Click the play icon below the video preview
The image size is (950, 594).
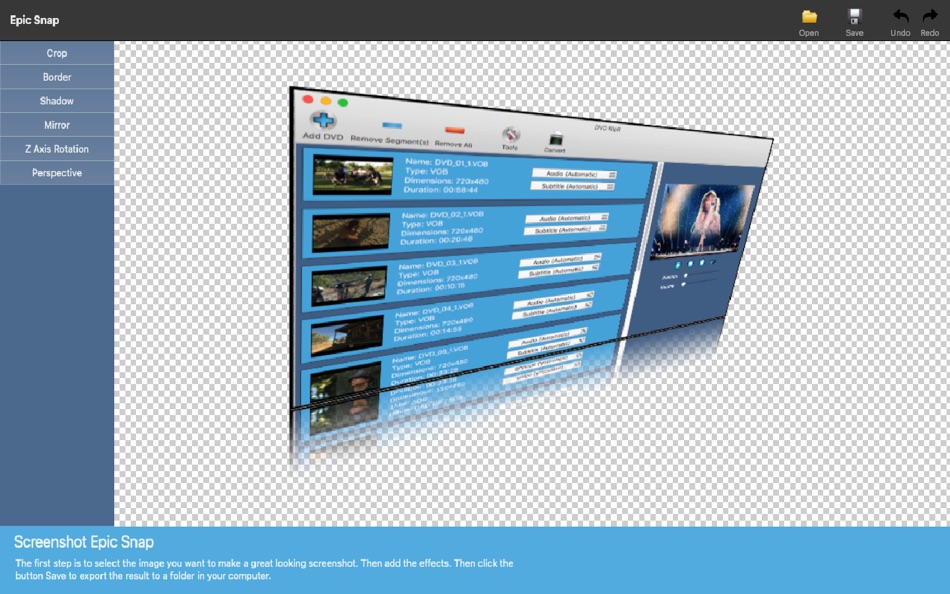677,264
